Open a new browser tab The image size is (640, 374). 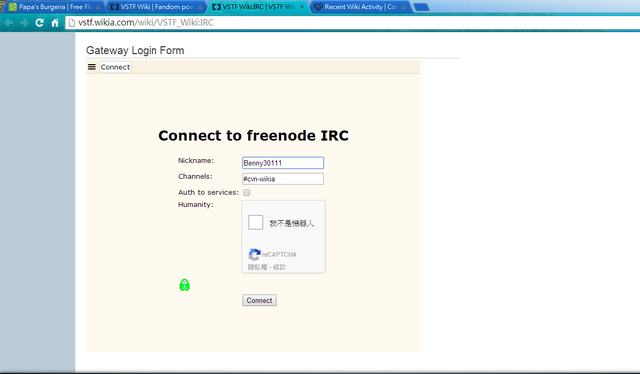421,7
